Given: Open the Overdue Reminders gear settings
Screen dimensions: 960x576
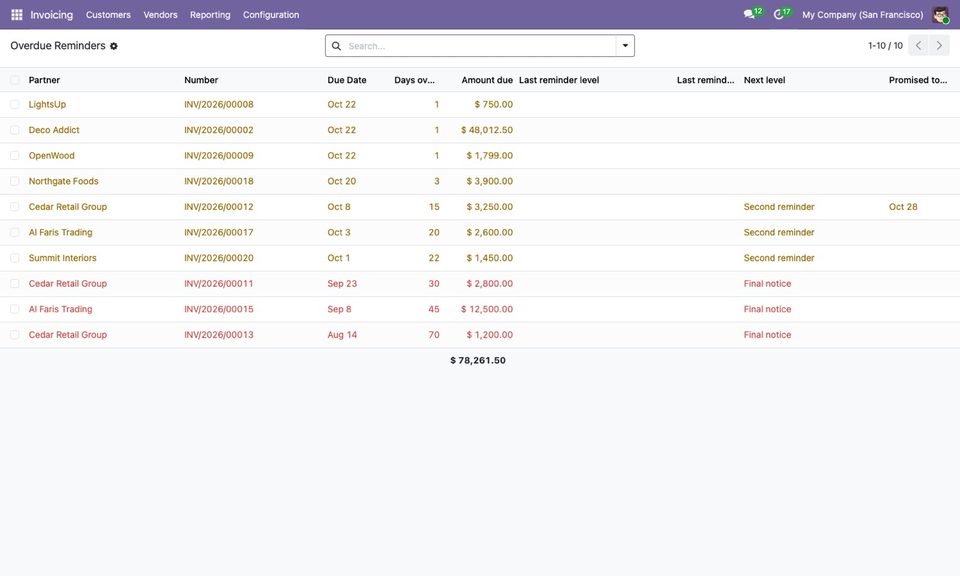Looking at the screenshot, I should (114, 46).
